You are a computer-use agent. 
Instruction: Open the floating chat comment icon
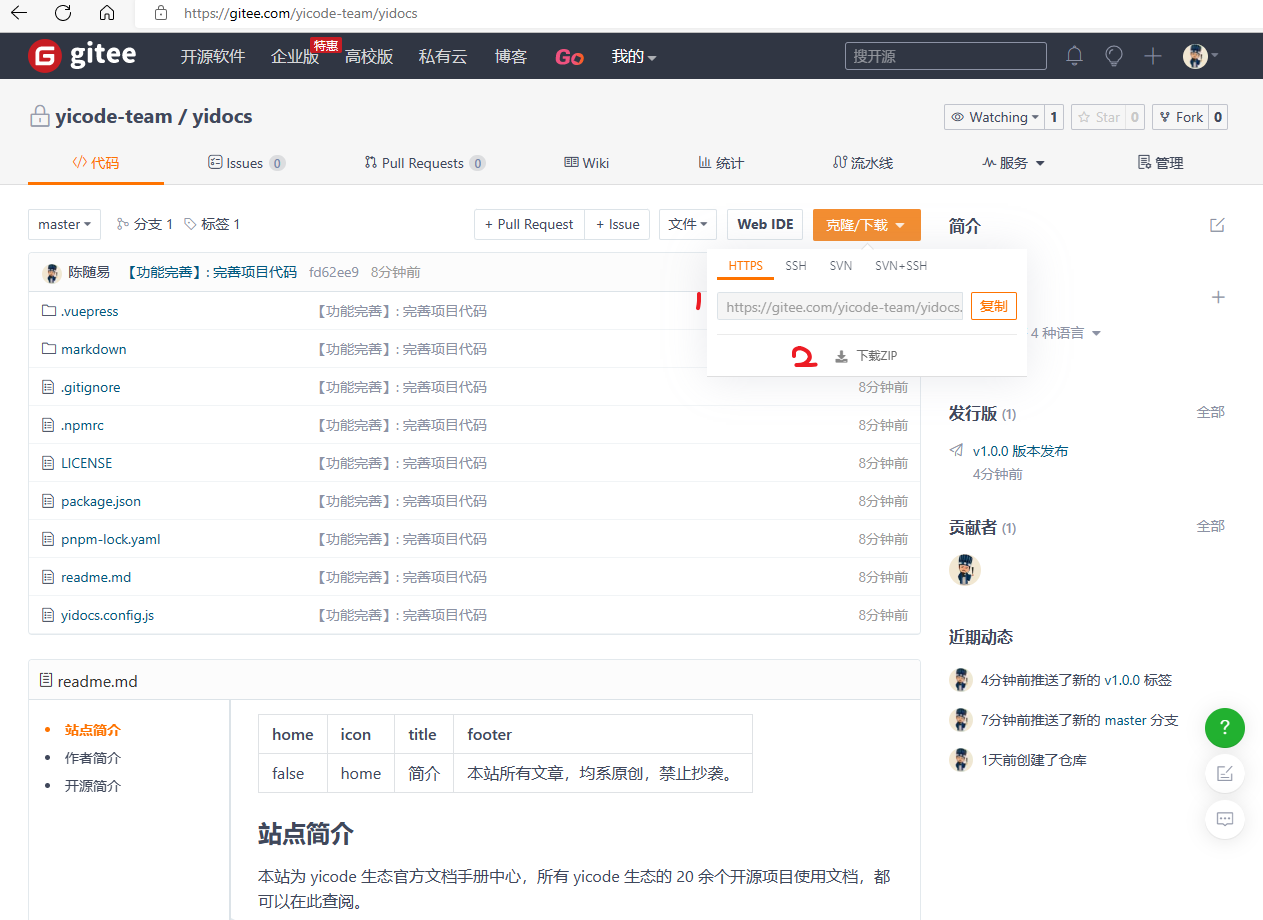(1225, 819)
